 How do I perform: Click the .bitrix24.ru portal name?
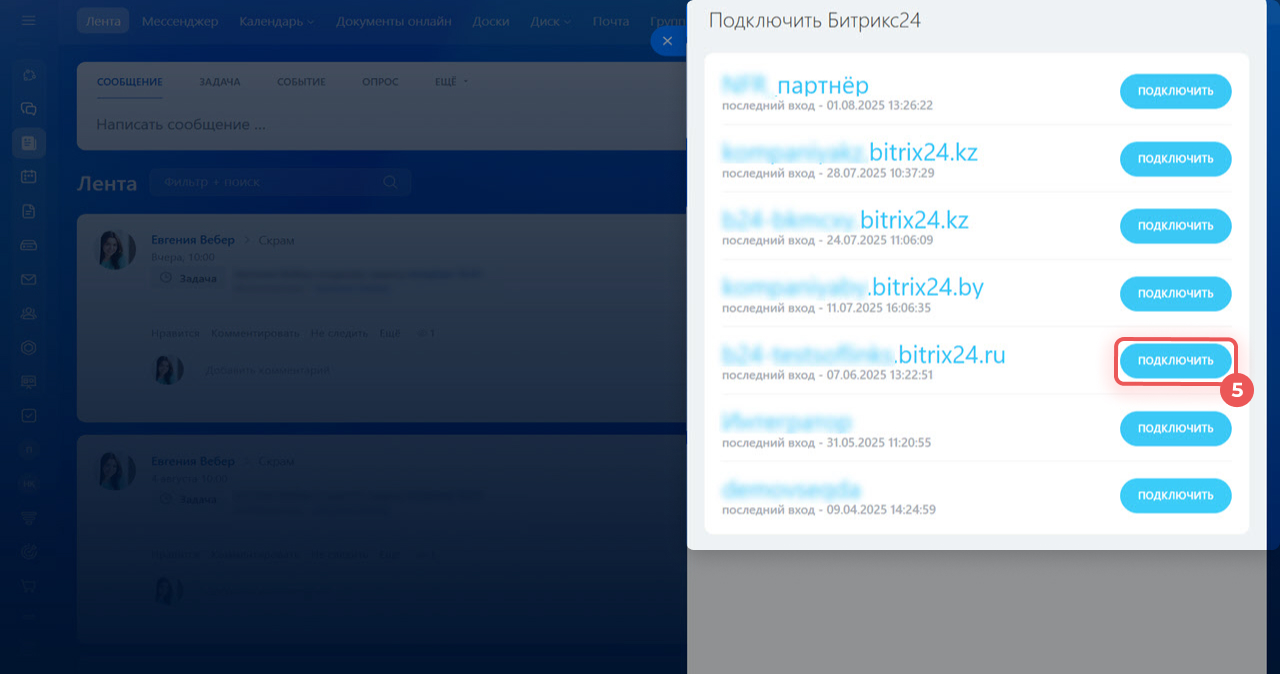[x=864, y=354]
